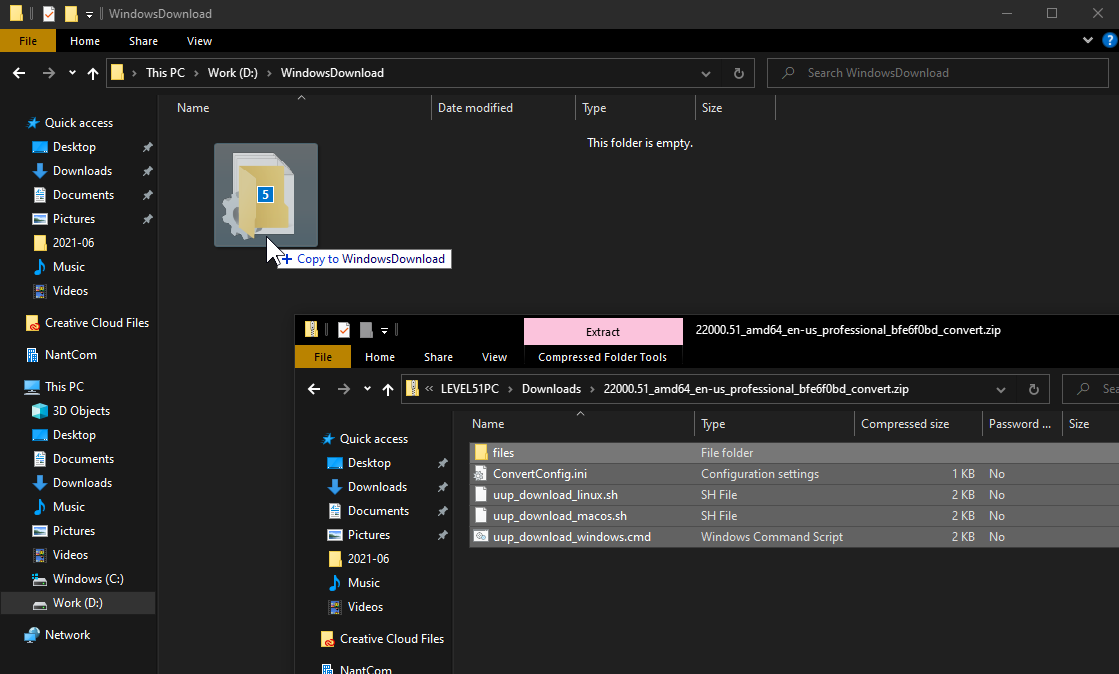Open the Customize Quick Access Toolbar dropdown
This screenshot has width=1119, height=674.
pos(88,14)
